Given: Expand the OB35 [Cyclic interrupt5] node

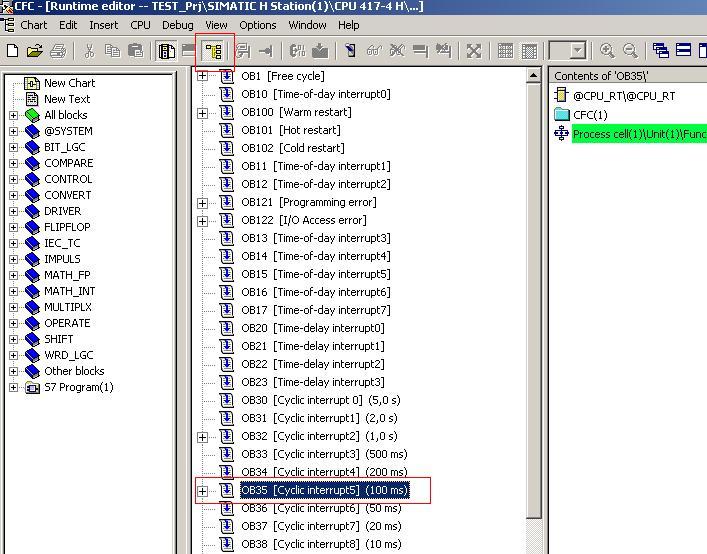Looking at the screenshot, I should 202,491.
